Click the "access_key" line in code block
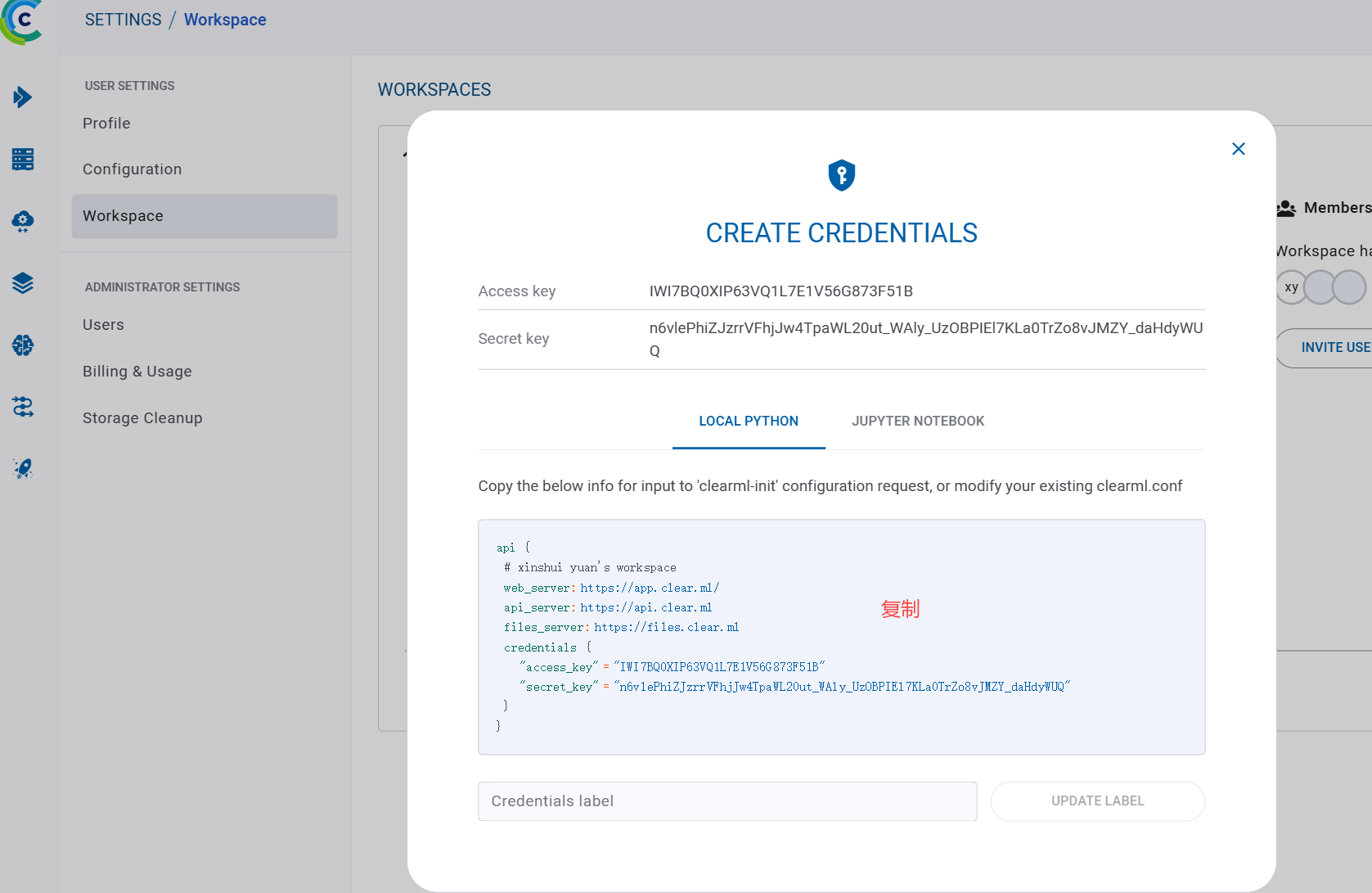 coord(673,667)
